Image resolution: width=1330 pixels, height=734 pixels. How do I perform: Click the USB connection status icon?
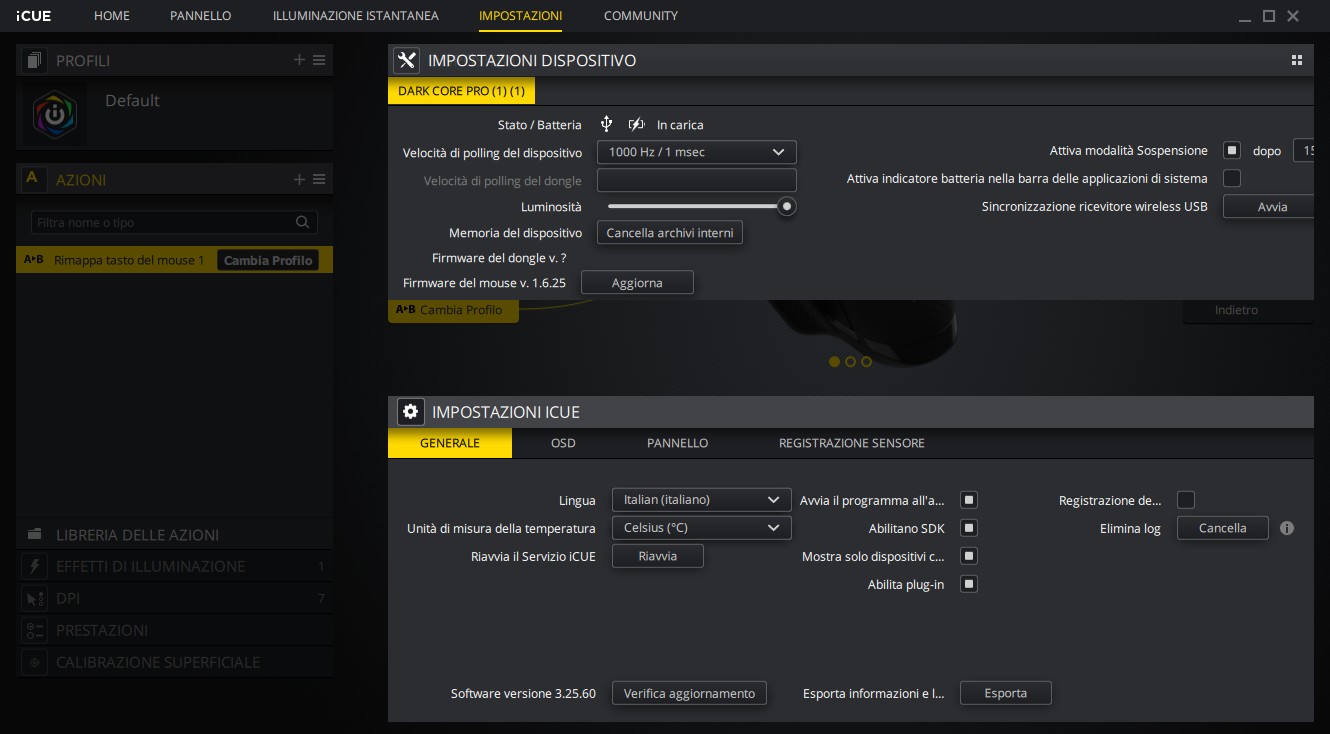[x=606, y=124]
